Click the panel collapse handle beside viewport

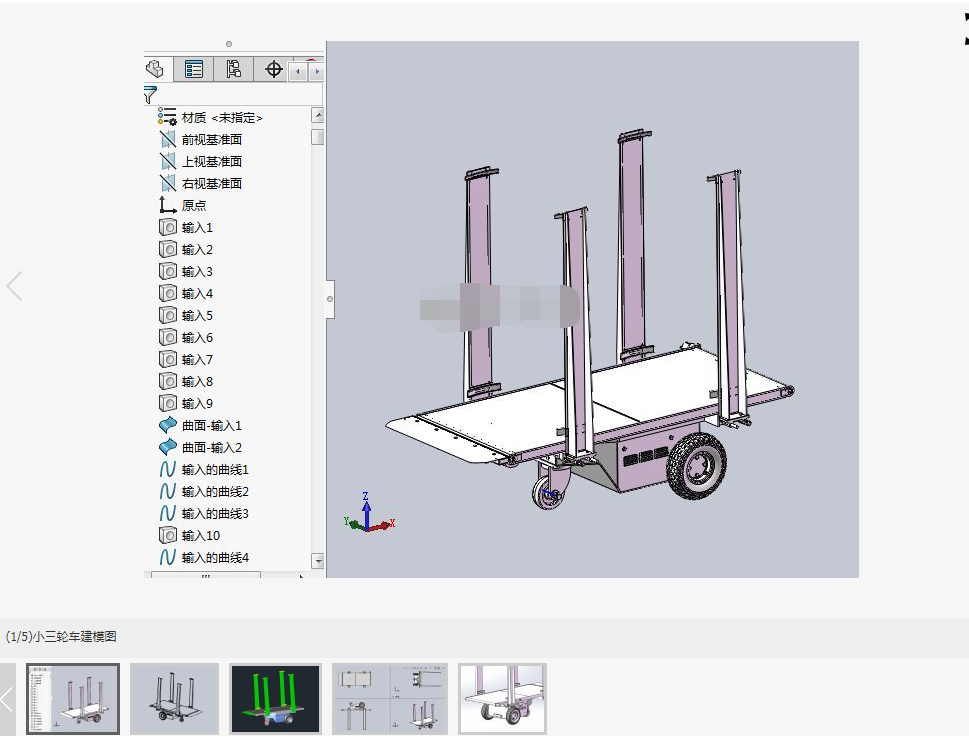tap(330, 299)
